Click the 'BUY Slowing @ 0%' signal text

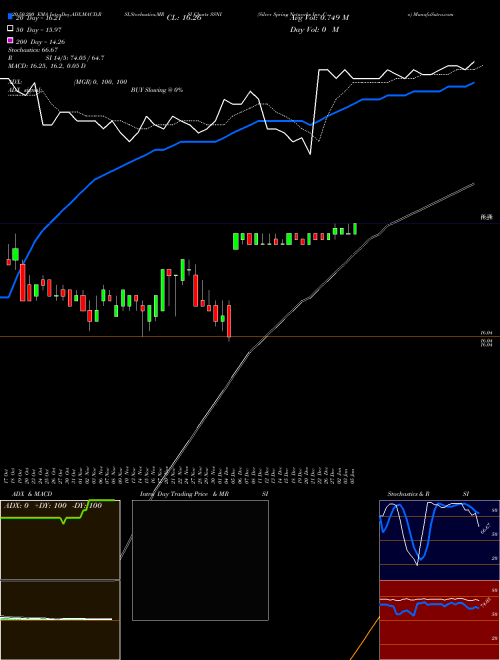(x=157, y=90)
